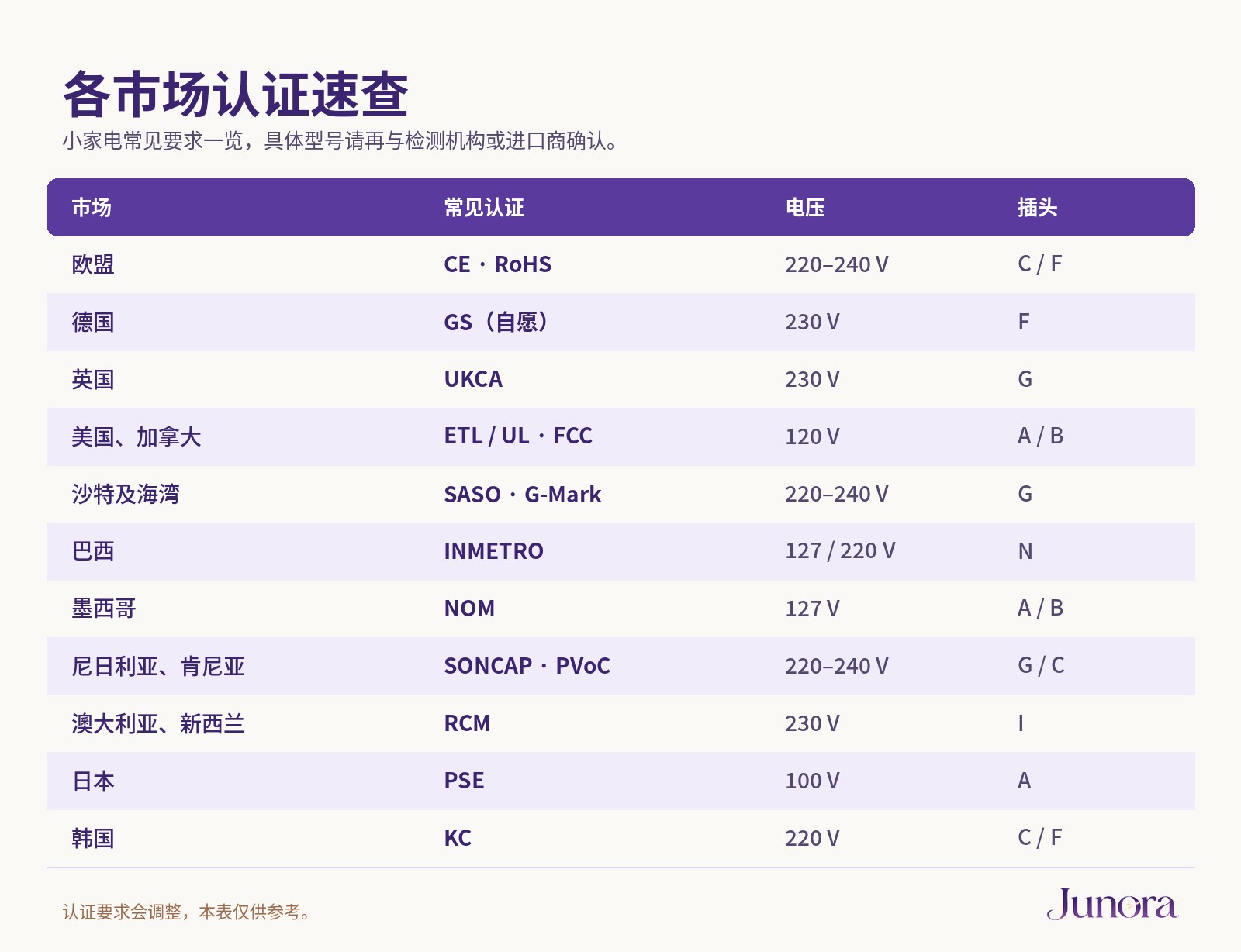This screenshot has width=1241, height=952.
Task: Click the Junora logo
Action: [1112, 905]
